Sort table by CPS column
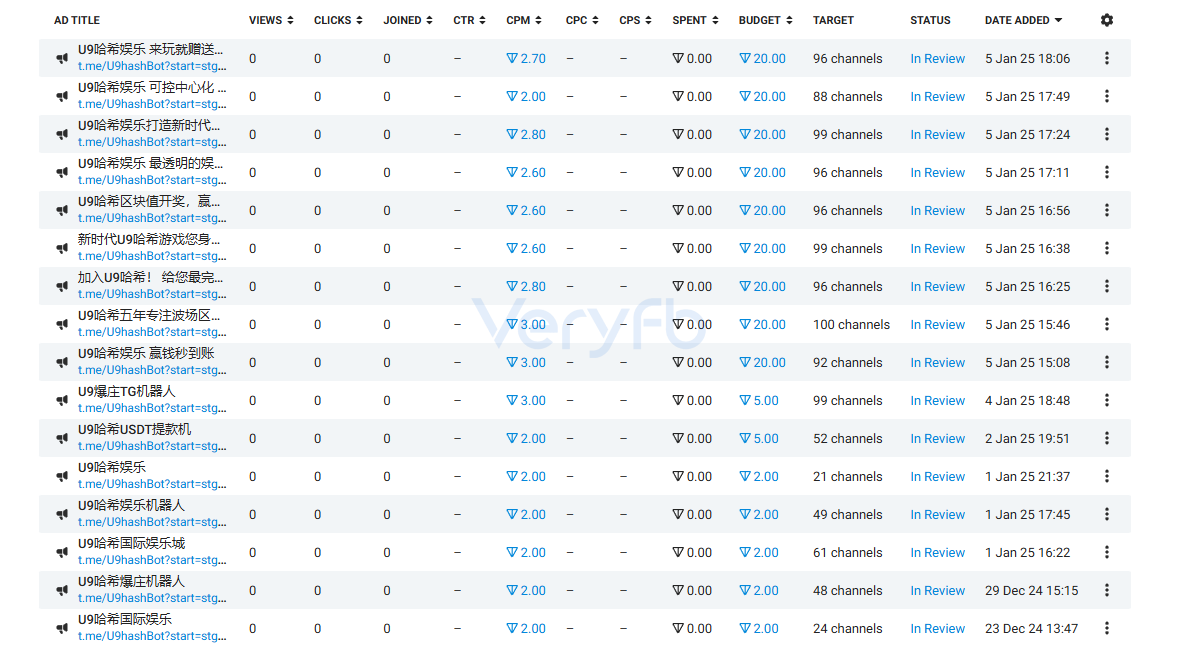The height and width of the screenshot is (657, 1177). [635, 20]
